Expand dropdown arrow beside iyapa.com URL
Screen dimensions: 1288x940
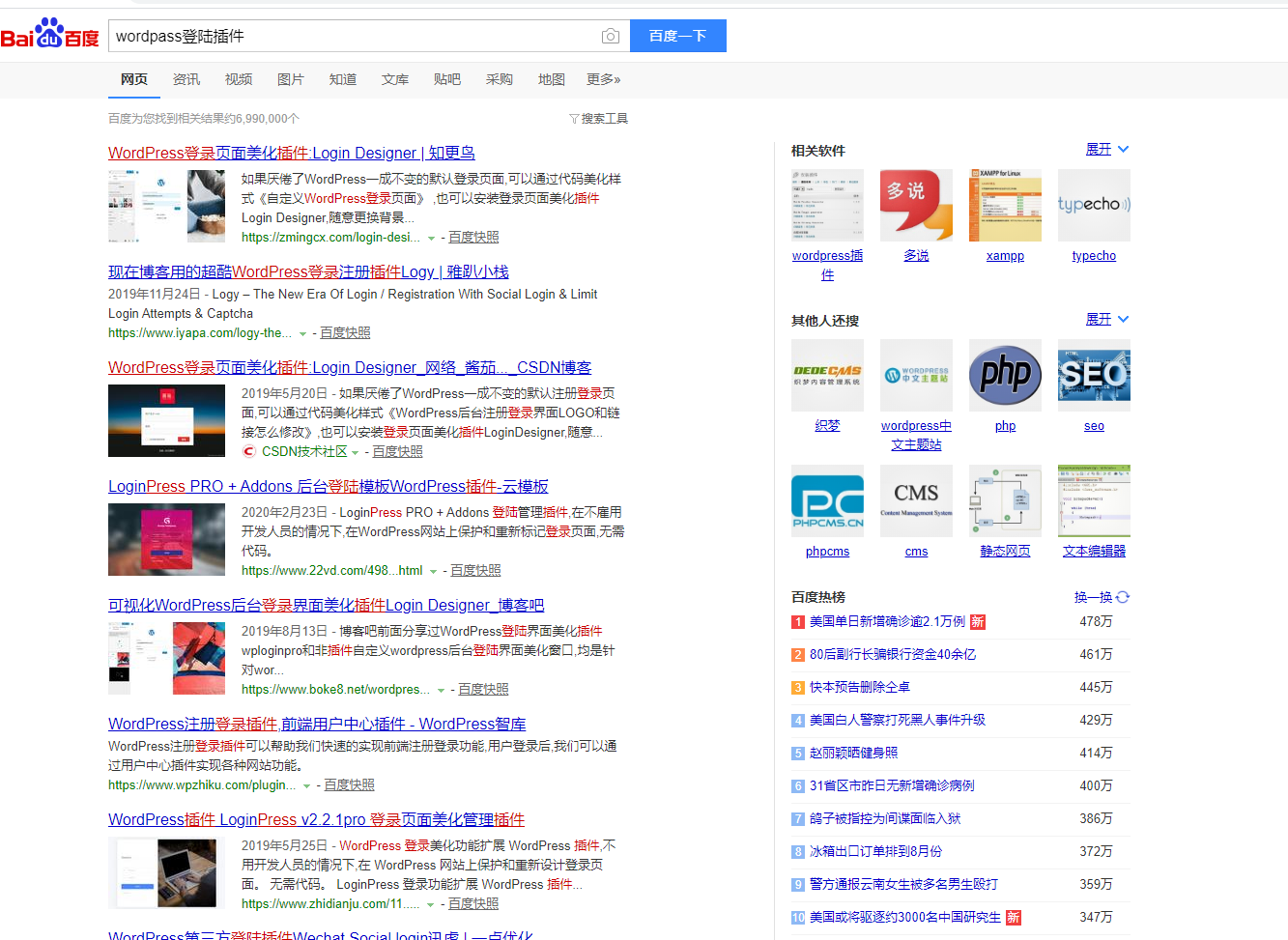[302, 333]
